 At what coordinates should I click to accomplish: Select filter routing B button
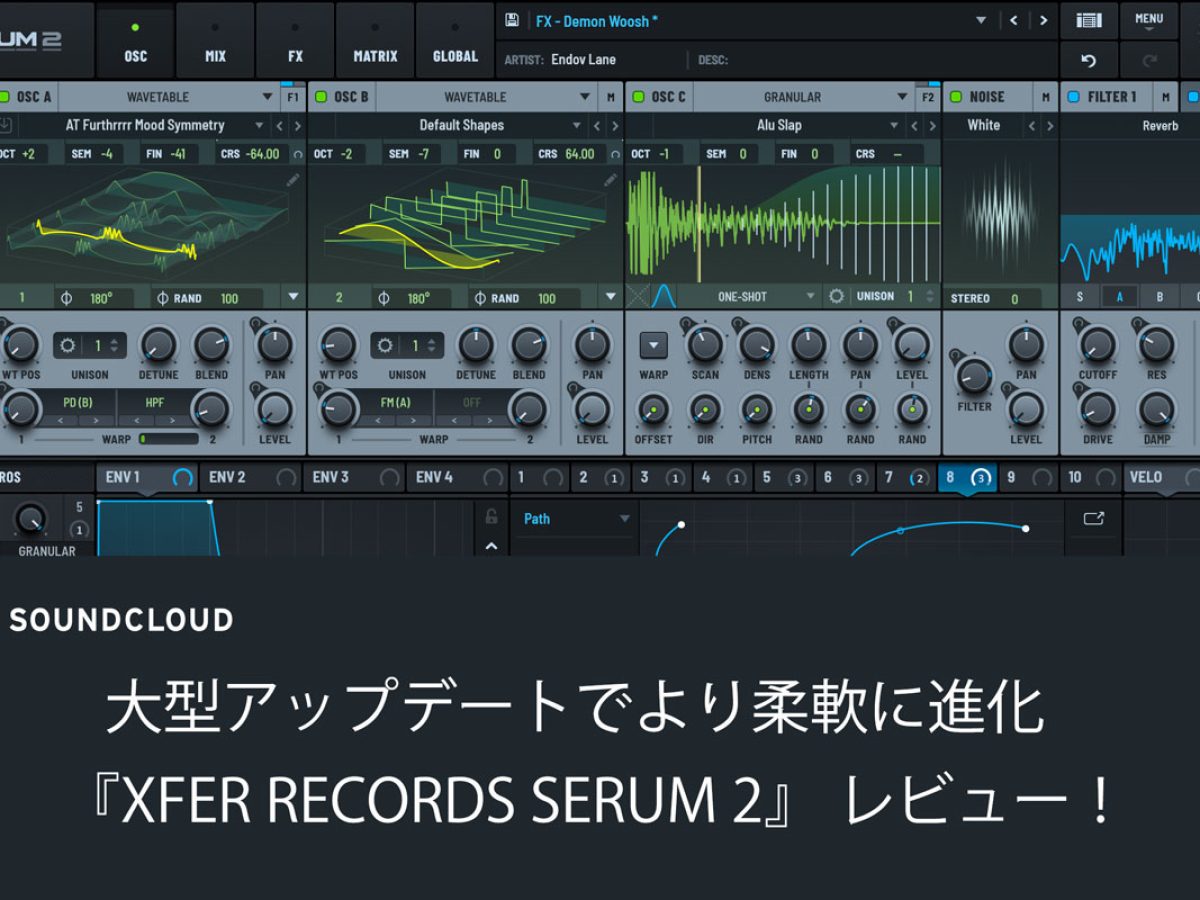pyautogui.click(x=1160, y=297)
